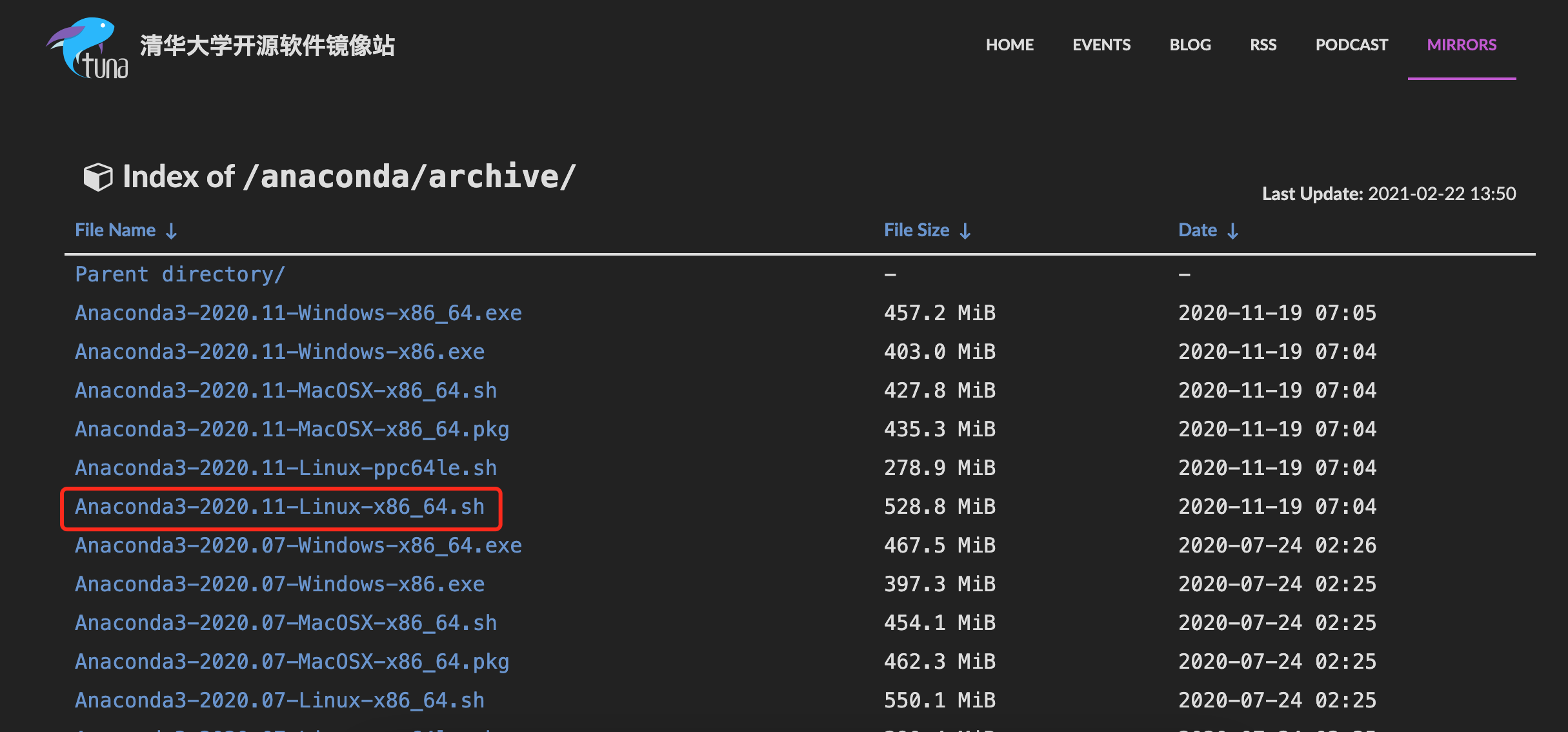Open the Parent directory link
The width and height of the screenshot is (1568, 732).
click(180, 274)
